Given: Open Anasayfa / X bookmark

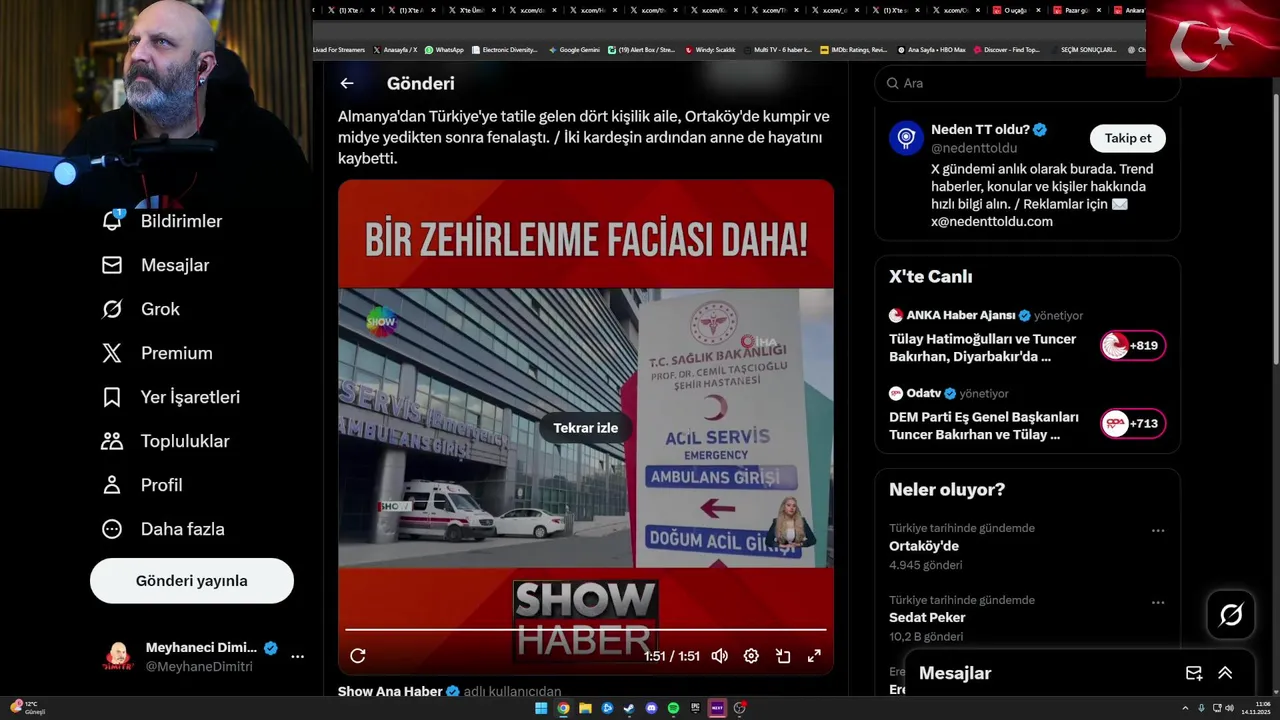Looking at the screenshot, I should (395, 49).
